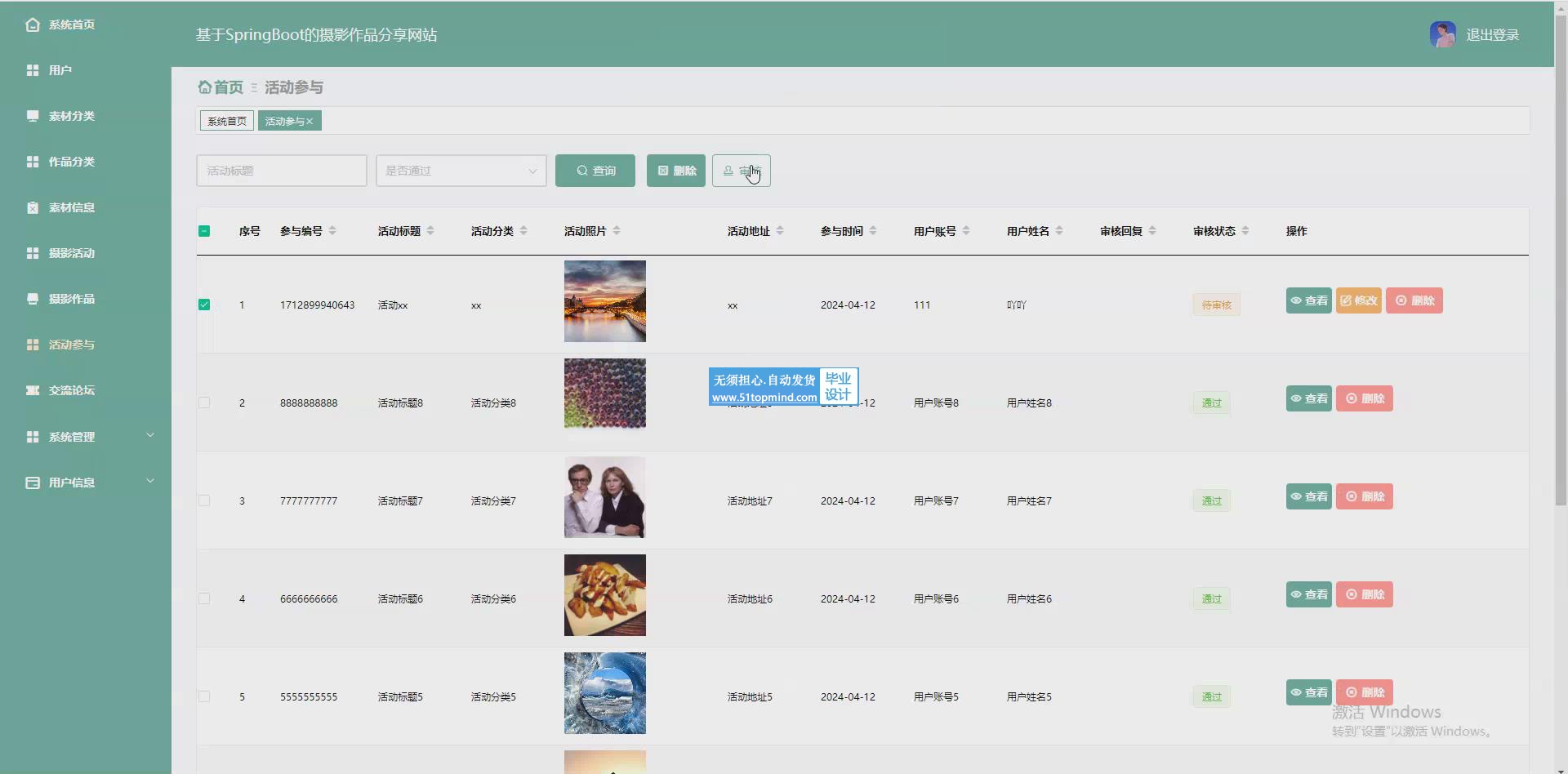
Task: Sort by 活动照片 column
Action: click(617, 231)
